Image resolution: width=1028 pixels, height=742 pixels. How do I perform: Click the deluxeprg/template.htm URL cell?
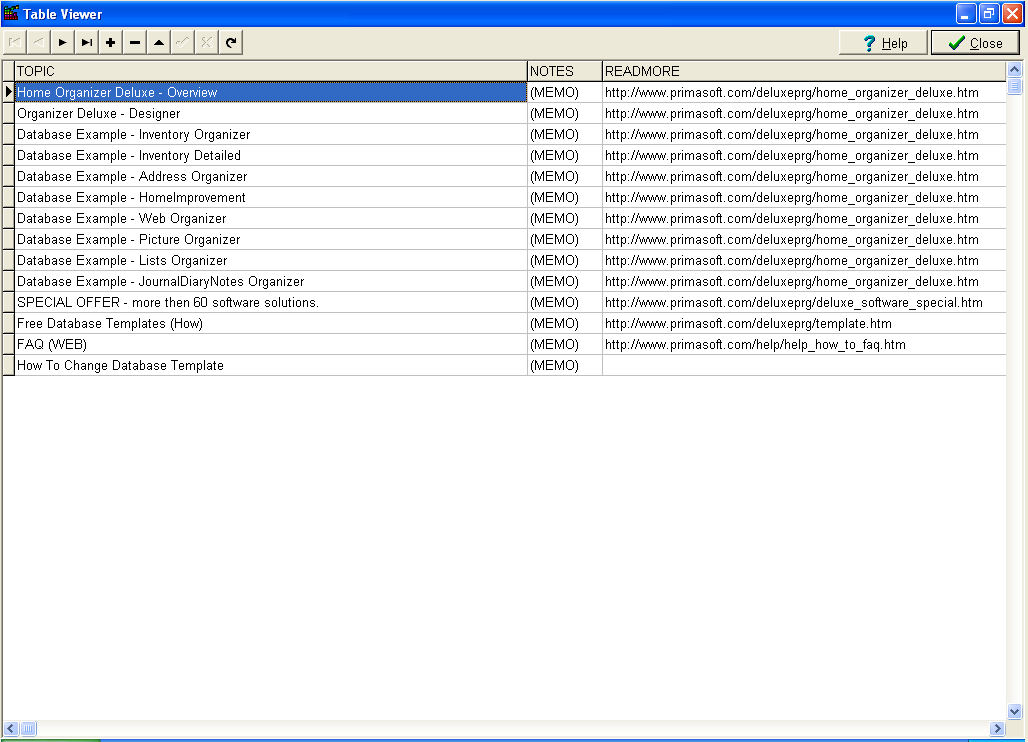(x=804, y=323)
